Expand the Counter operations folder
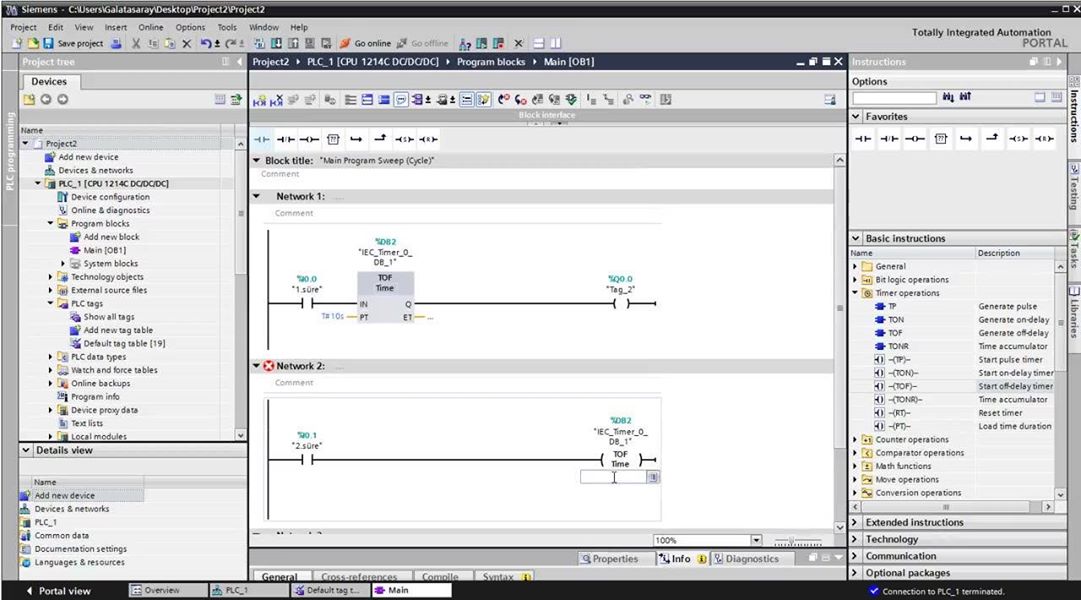 (856, 439)
